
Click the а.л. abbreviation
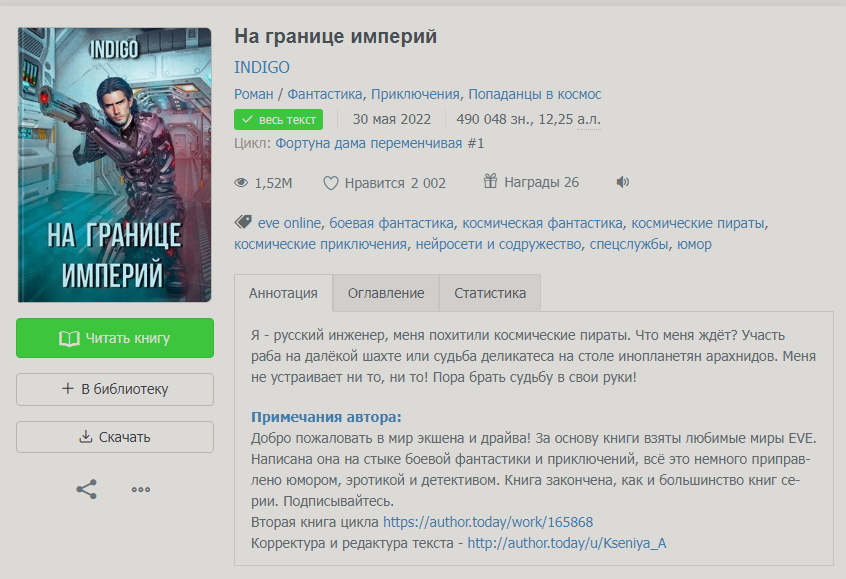point(589,119)
